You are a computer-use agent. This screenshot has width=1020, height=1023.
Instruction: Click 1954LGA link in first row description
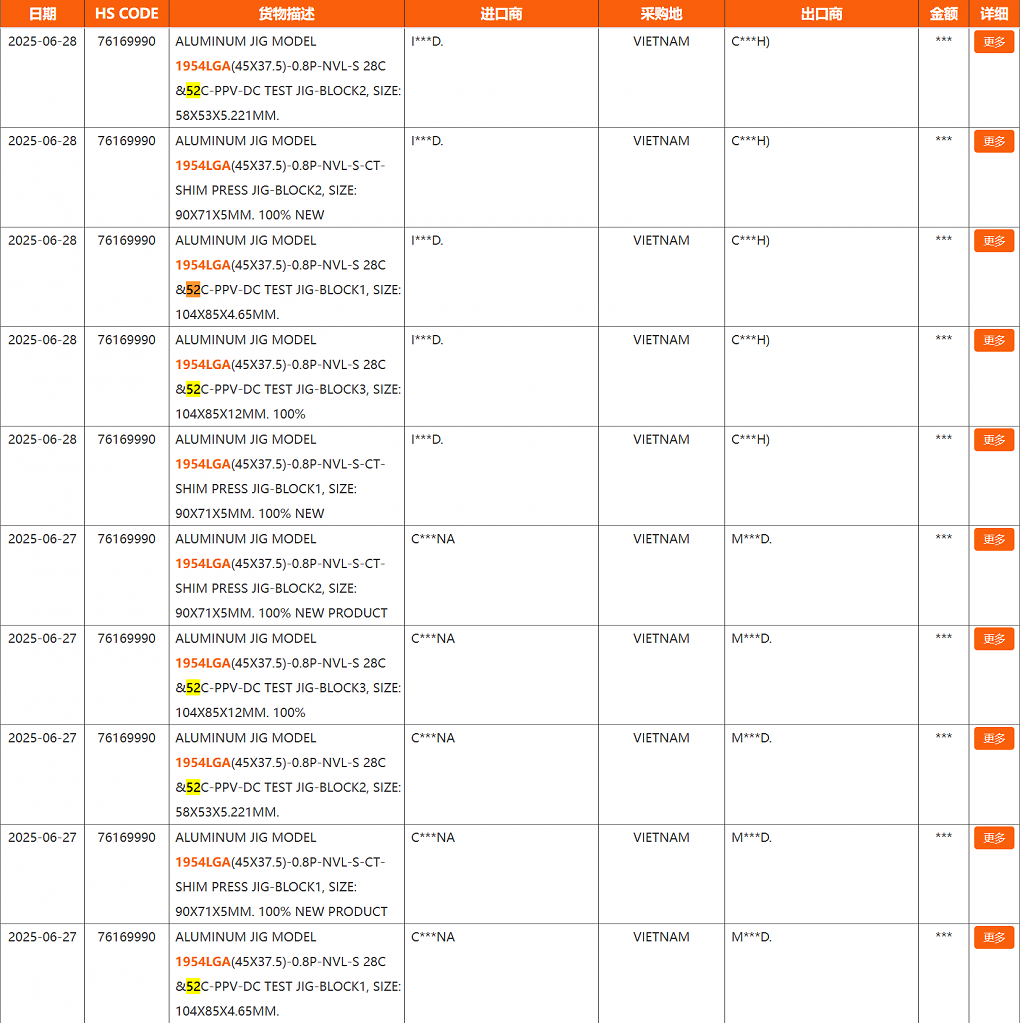pyautogui.click(x=203, y=66)
